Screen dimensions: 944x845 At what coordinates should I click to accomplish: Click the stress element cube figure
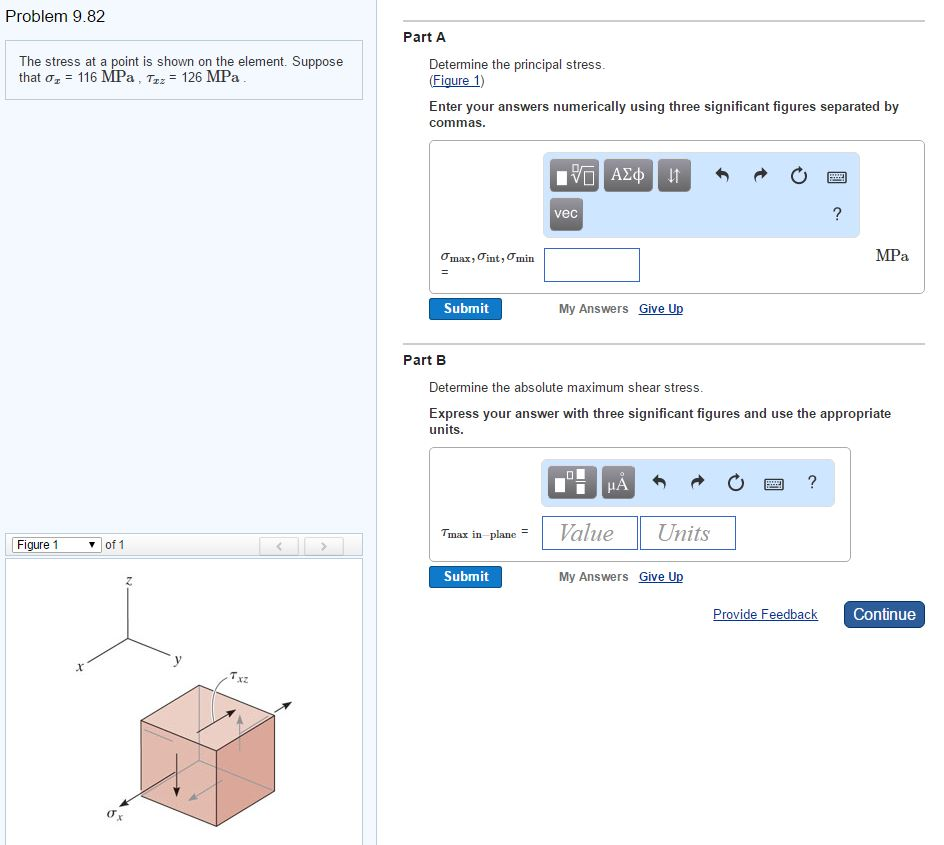(x=208, y=755)
